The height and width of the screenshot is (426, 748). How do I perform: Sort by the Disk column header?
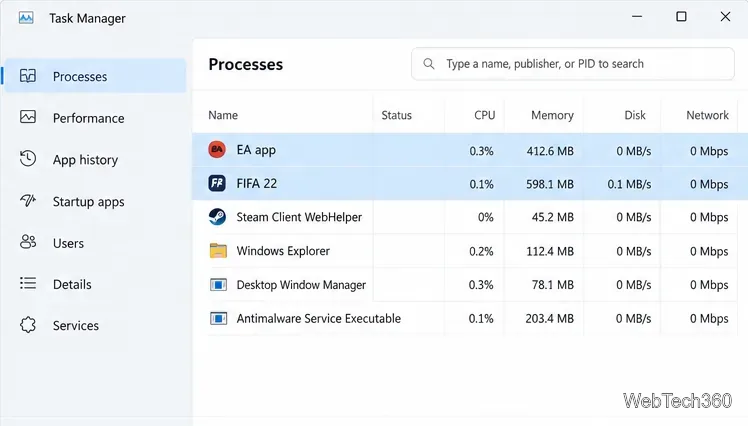pos(635,115)
